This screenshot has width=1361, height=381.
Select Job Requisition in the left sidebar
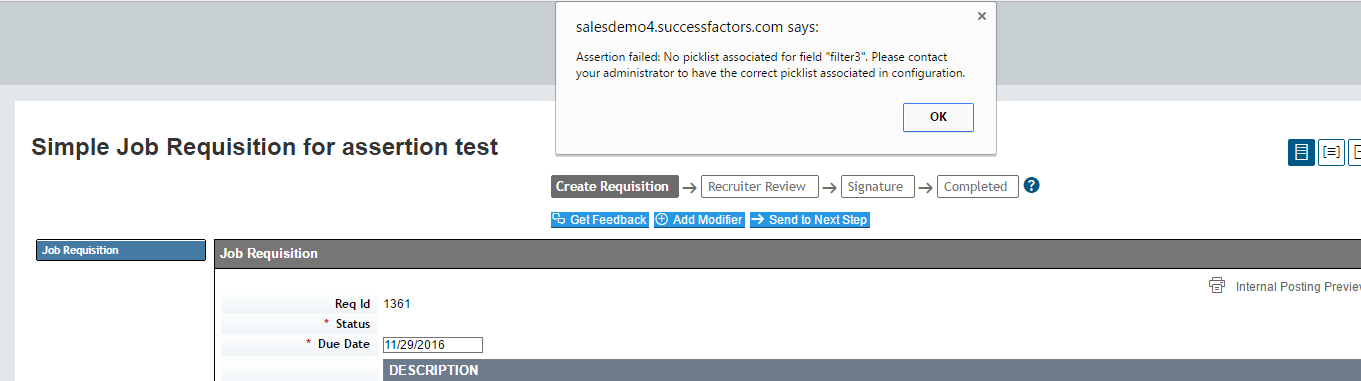[121, 250]
